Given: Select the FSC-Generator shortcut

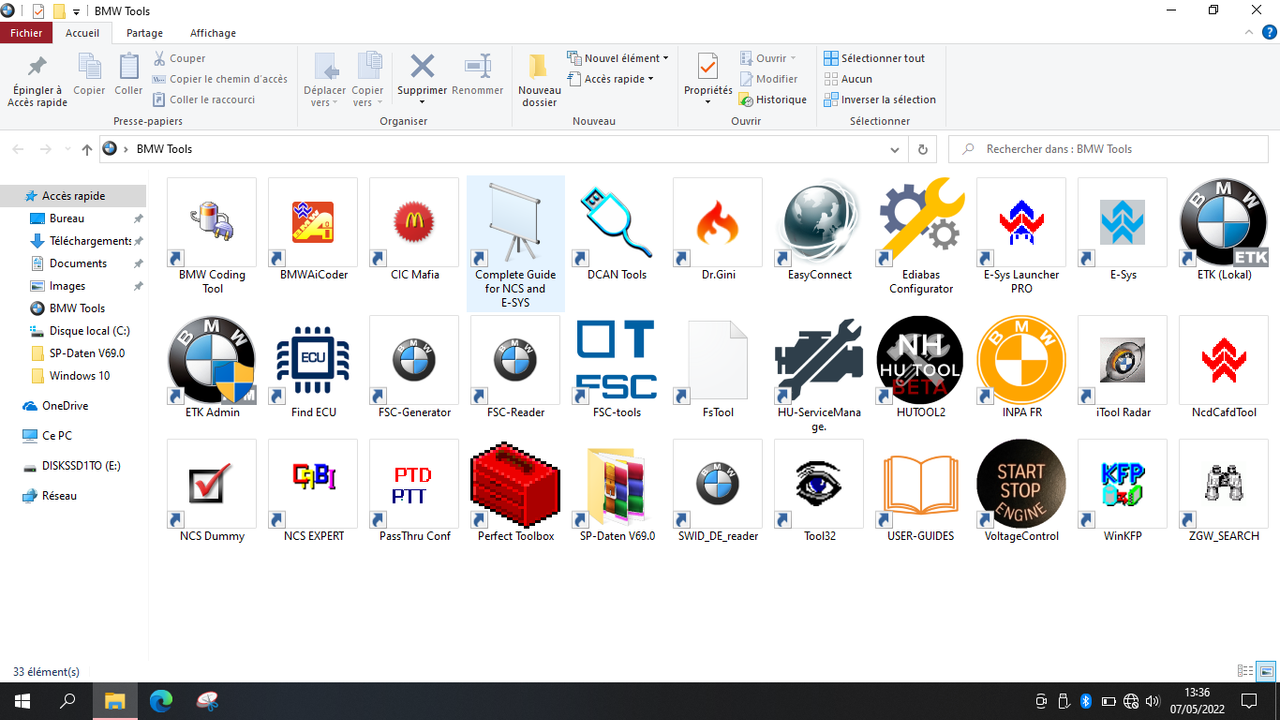Looking at the screenshot, I should (x=414, y=367).
